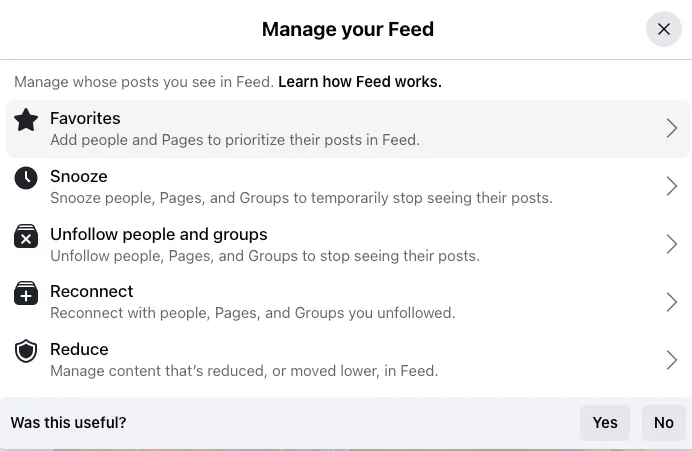The width and height of the screenshot is (692, 451).
Task: Answer Yes to Was this useful
Action: coord(605,423)
